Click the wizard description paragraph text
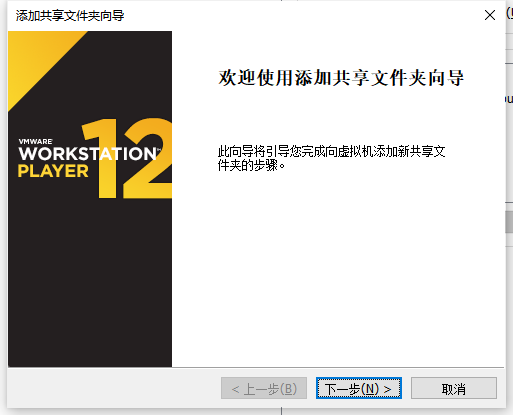This screenshot has height=415, width=513. pos(331,158)
